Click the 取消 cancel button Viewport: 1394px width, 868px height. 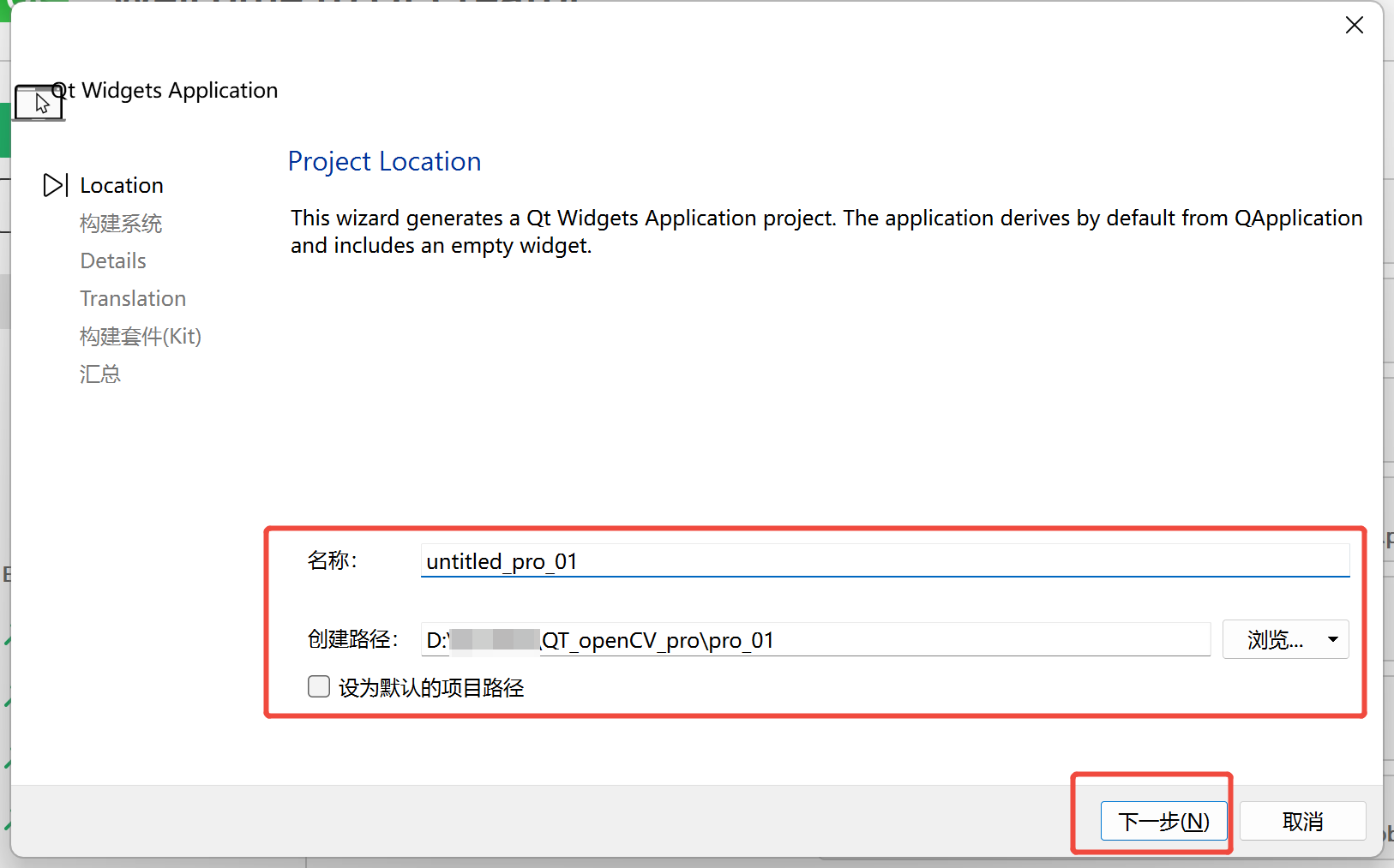point(1302,821)
